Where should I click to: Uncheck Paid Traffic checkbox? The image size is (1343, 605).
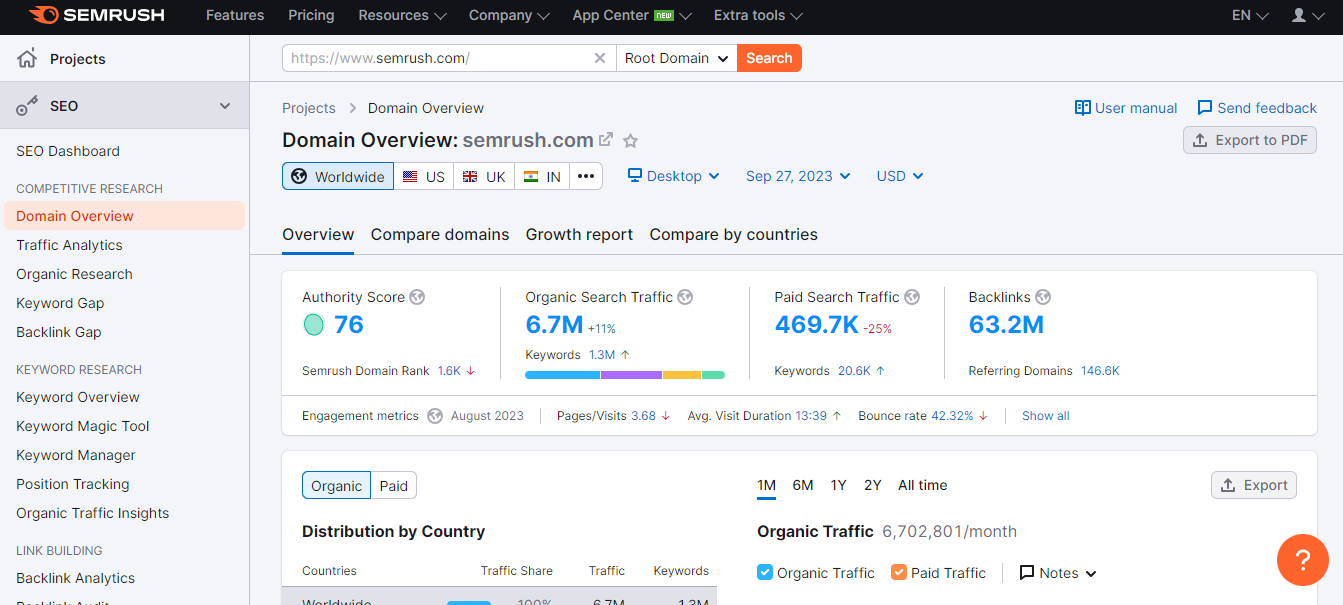tap(899, 572)
